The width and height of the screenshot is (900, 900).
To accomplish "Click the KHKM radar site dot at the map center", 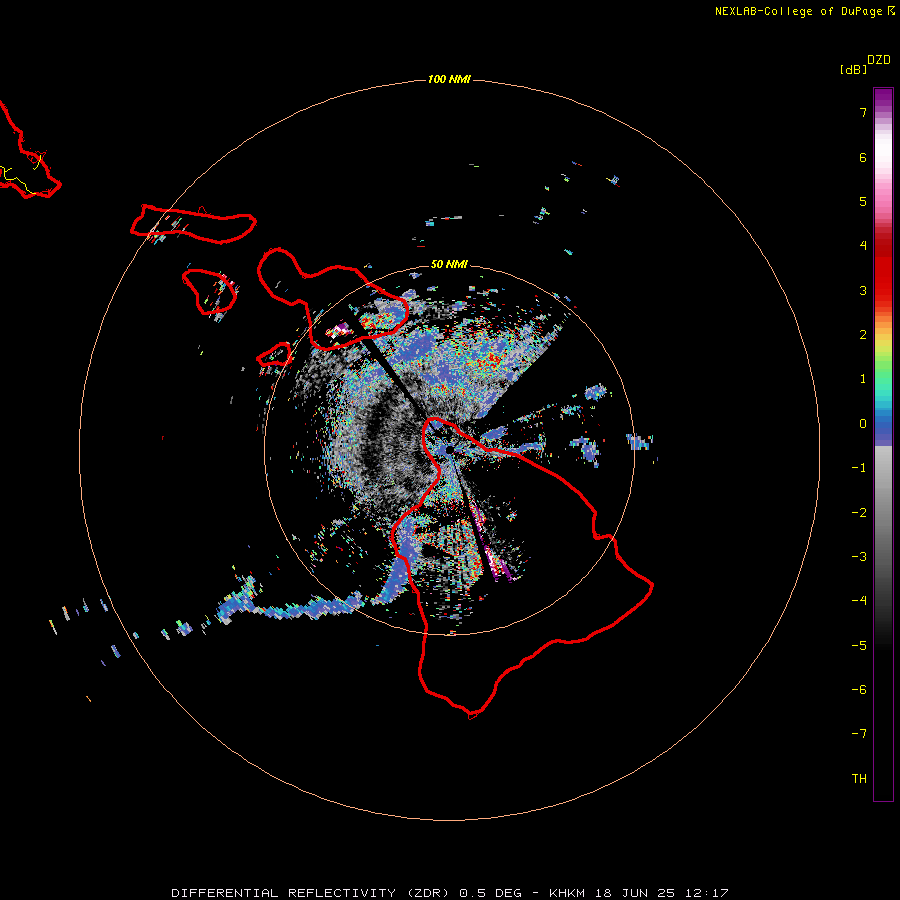I will (x=449, y=450).
